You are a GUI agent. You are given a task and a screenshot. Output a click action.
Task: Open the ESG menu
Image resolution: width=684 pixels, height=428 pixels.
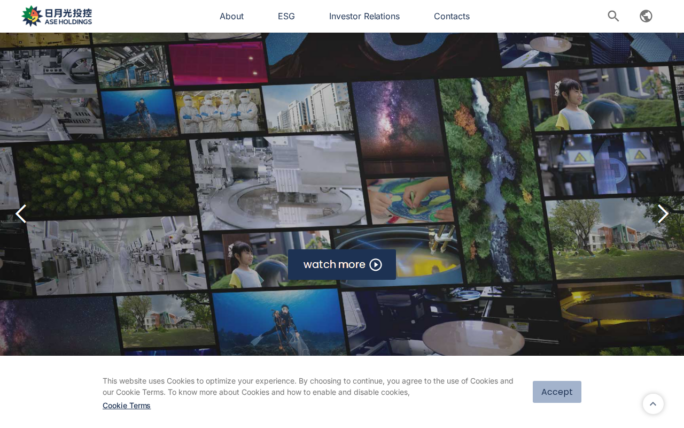click(286, 16)
